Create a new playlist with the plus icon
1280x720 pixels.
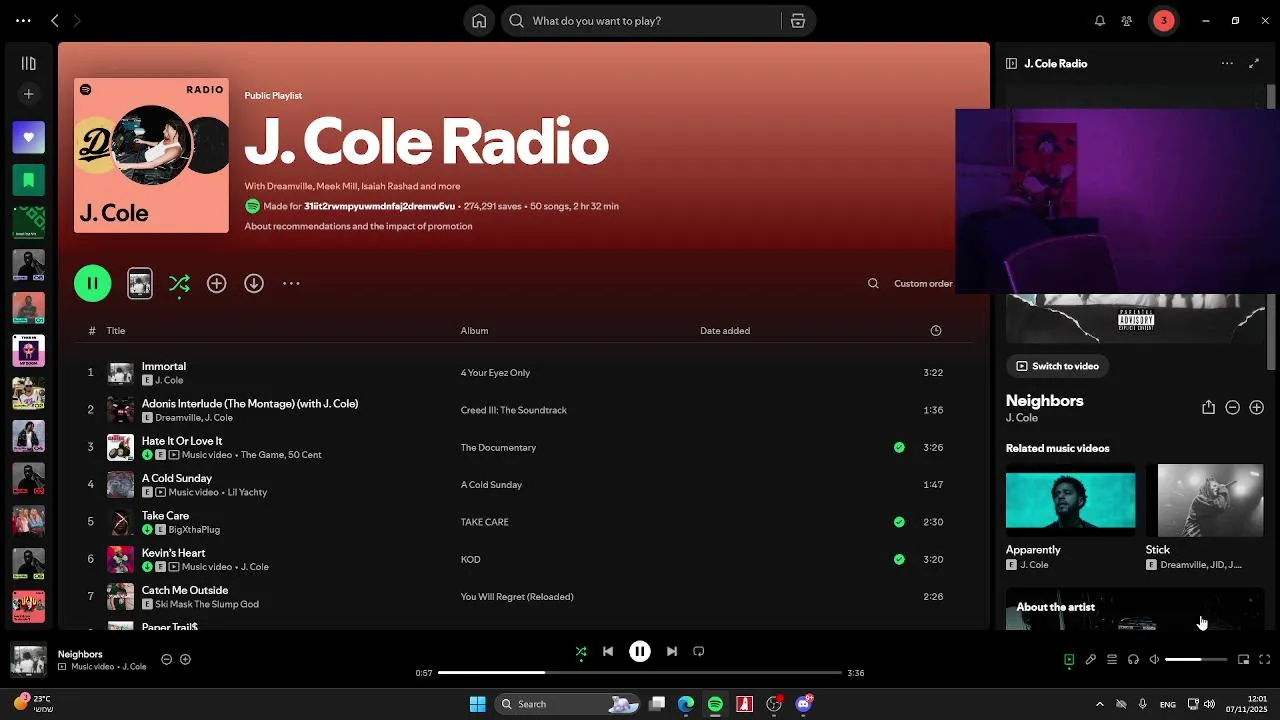28,94
